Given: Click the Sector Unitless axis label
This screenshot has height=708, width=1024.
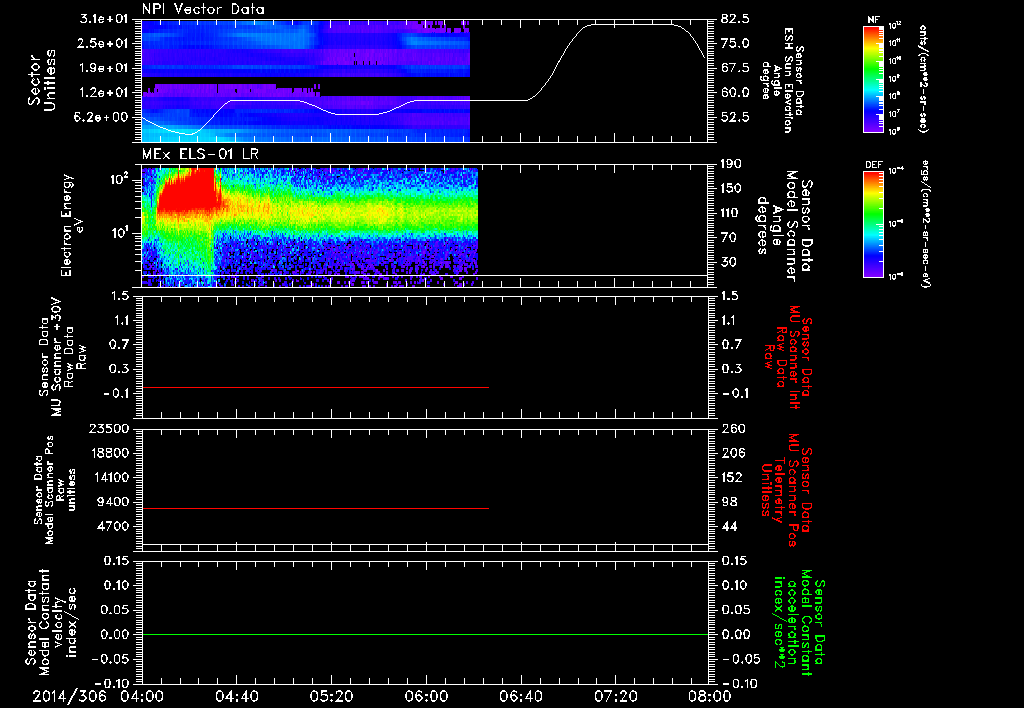Looking at the screenshot, I should click(x=42, y=80).
